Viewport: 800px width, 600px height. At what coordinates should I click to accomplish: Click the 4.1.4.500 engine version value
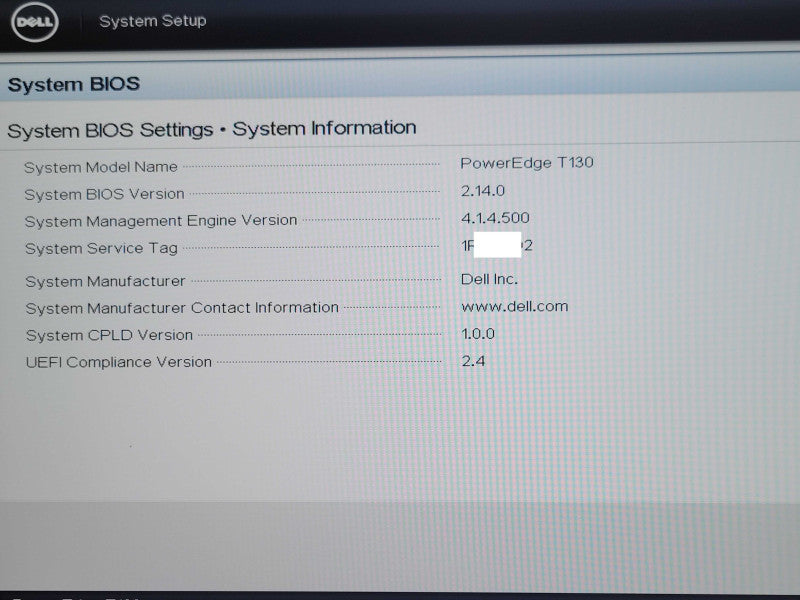495,218
